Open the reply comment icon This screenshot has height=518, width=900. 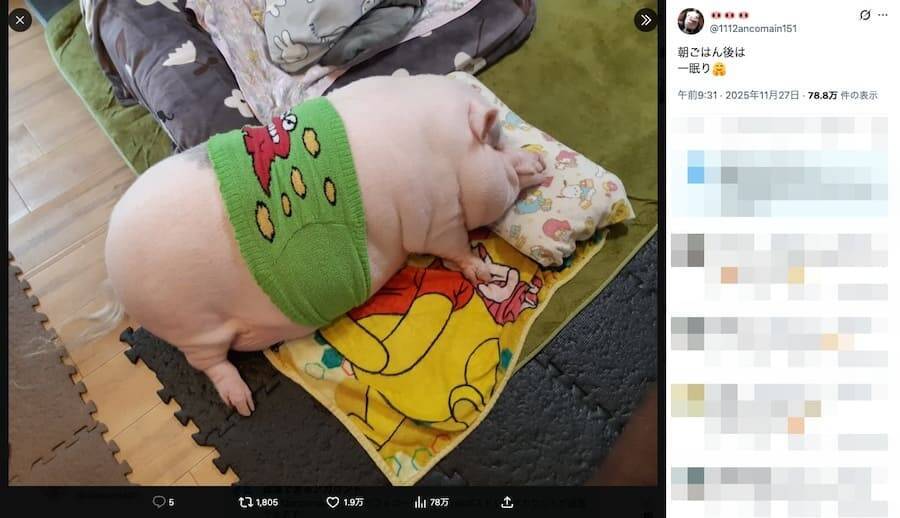[159, 502]
